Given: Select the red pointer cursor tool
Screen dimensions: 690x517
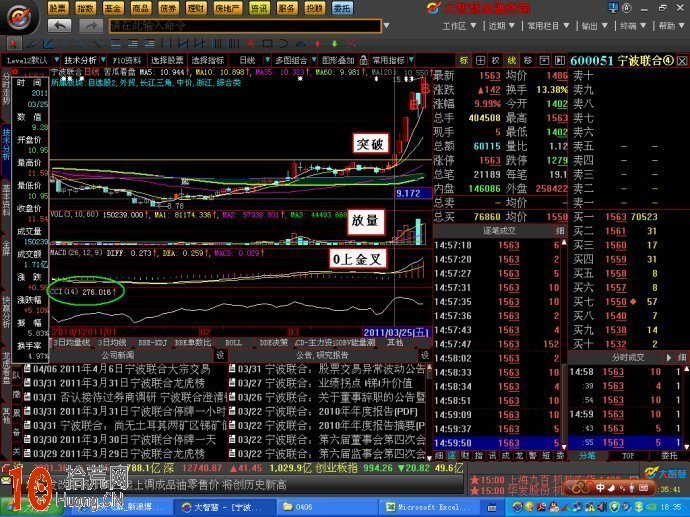Looking at the screenshot, I should [14, 44].
